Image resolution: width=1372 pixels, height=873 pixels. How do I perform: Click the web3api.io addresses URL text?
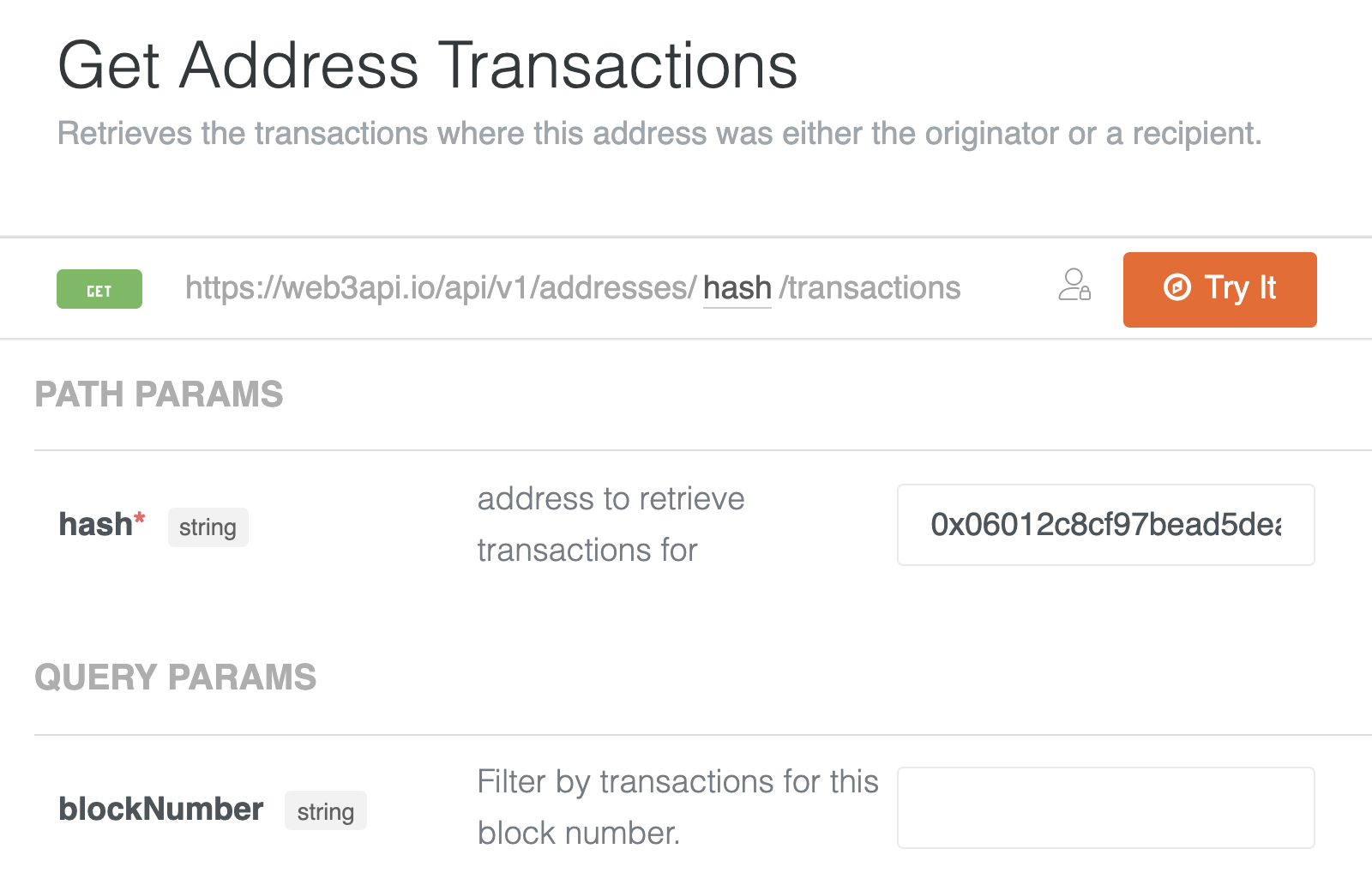pyautogui.click(x=441, y=288)
